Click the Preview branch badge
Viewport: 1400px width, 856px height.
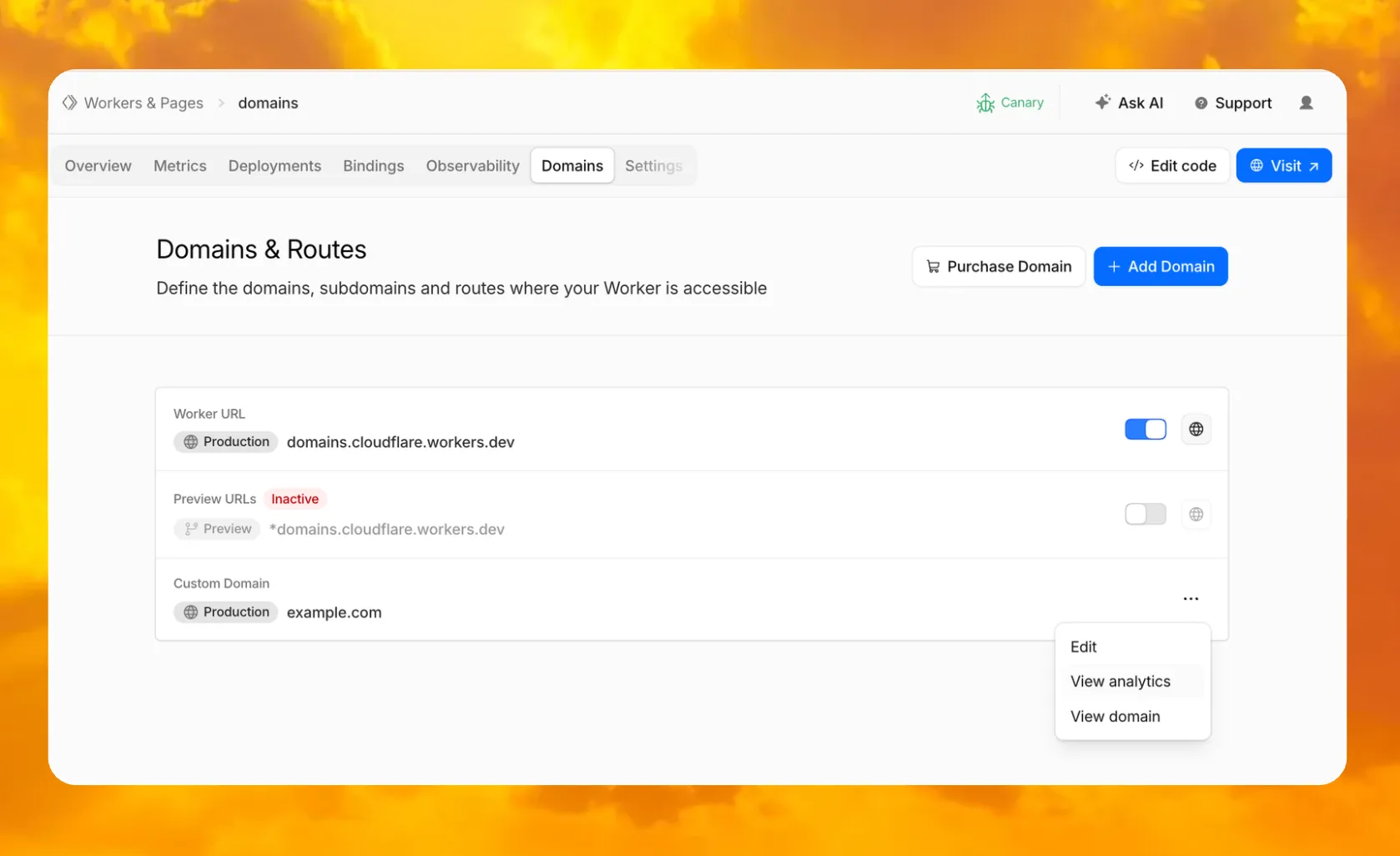[217, 529]
